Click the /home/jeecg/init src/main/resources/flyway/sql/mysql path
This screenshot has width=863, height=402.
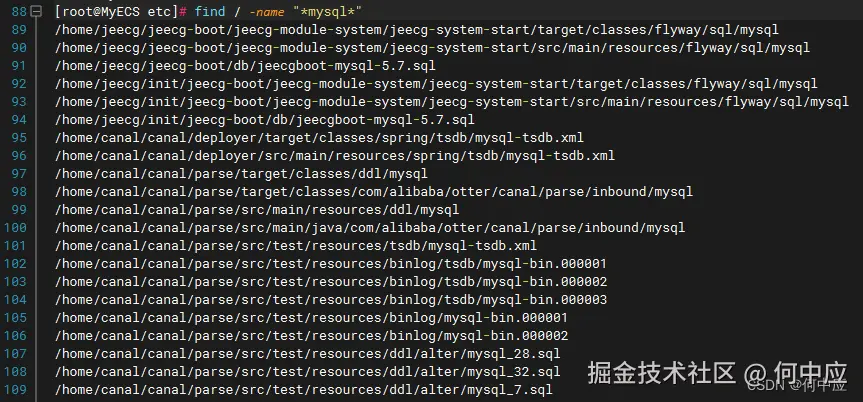[x=452, y=102]
